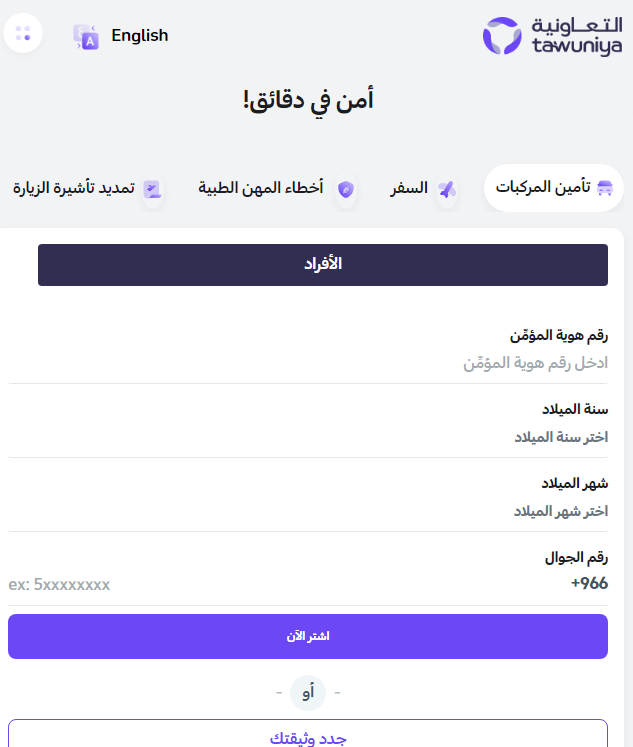Click the Tawuniya logo
The height and width of the screenshot is (747, 633).
[551, 36]
